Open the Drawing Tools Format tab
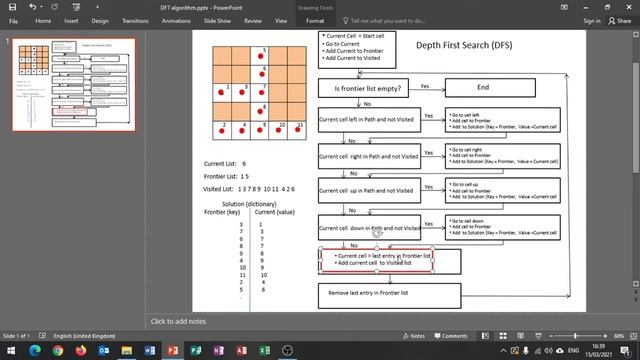640x360 pixels. [x=315, y=21]
